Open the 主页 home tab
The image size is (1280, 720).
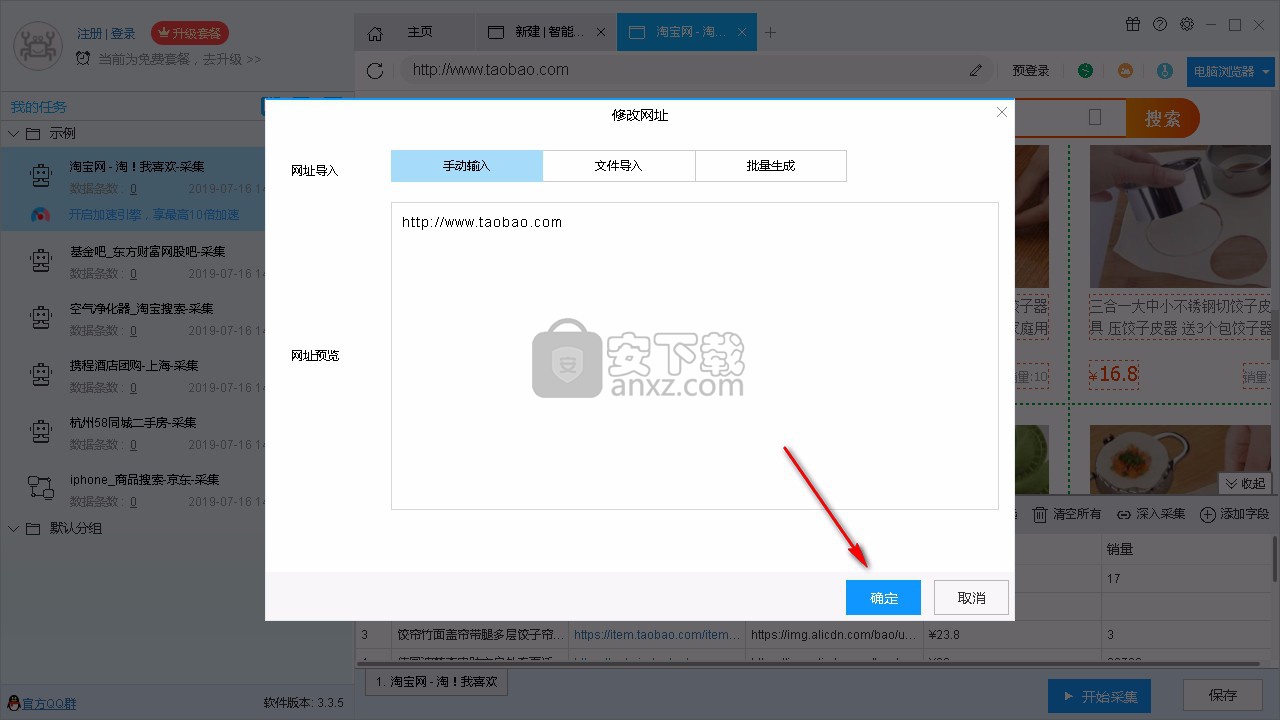point(420,32)
